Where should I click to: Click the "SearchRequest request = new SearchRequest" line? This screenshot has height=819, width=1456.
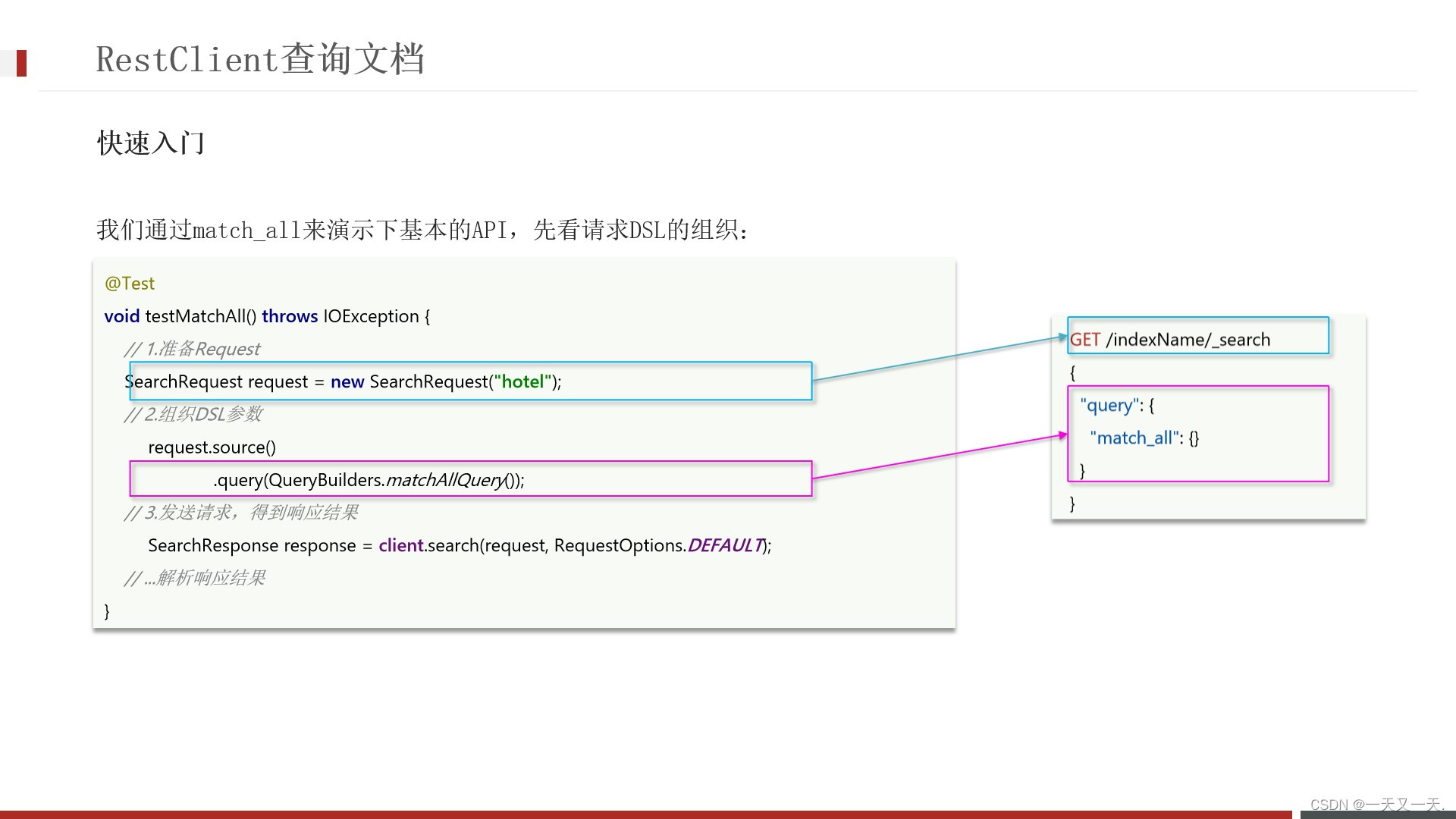(x=343, y=381)
